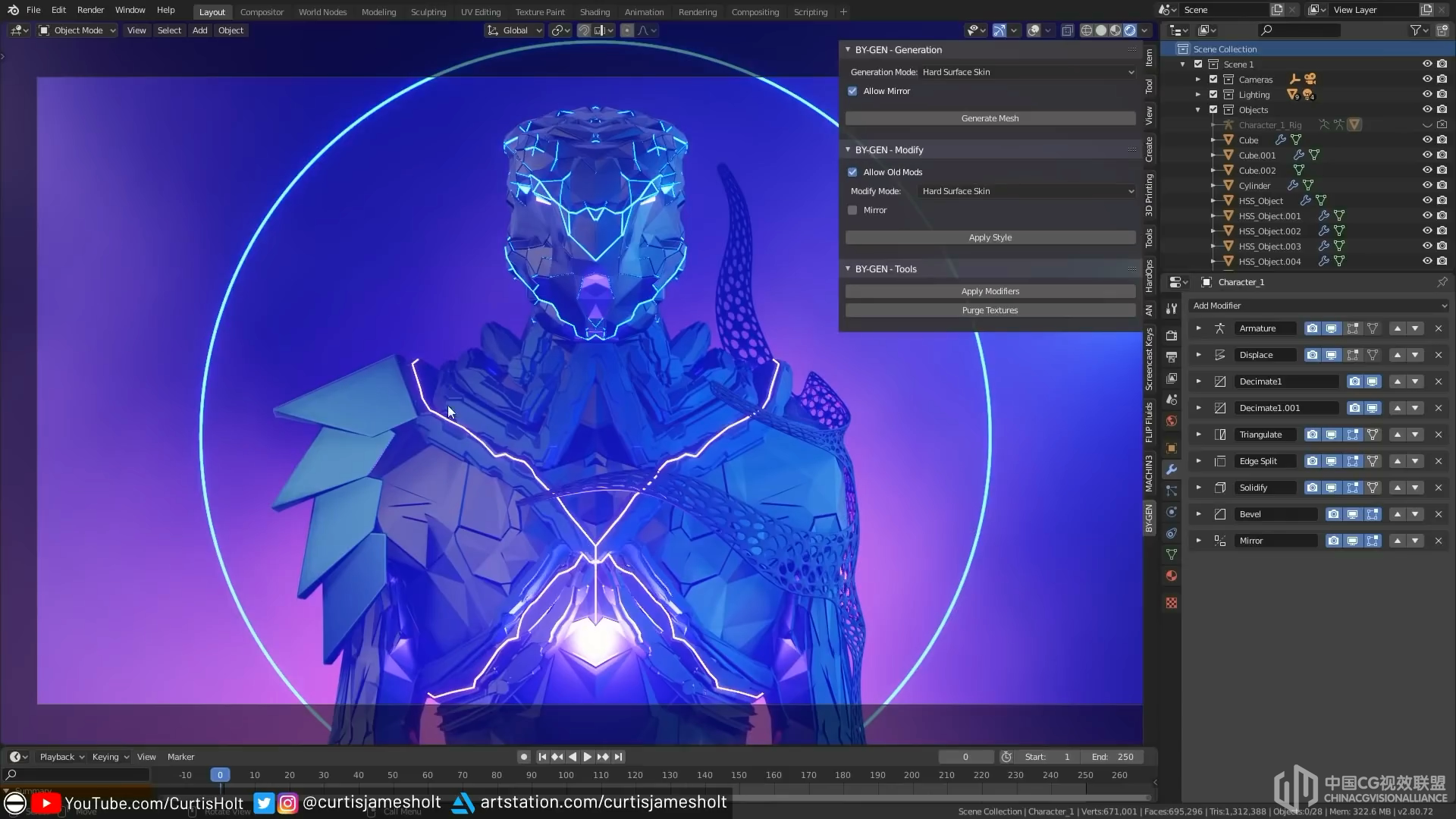The image size is (1456, 819).
Task: Open the Physics properties tab icon
Action: pyautogui.click(x=1172, y=512)
